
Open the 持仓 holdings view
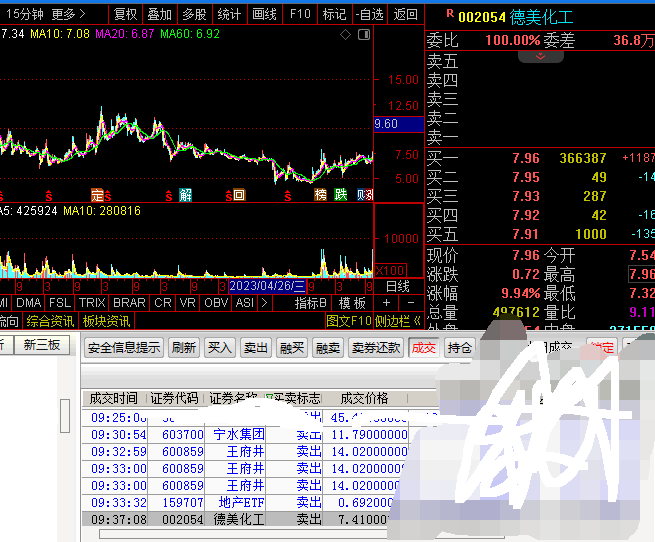pyautogui.click(x=460, y=348)
